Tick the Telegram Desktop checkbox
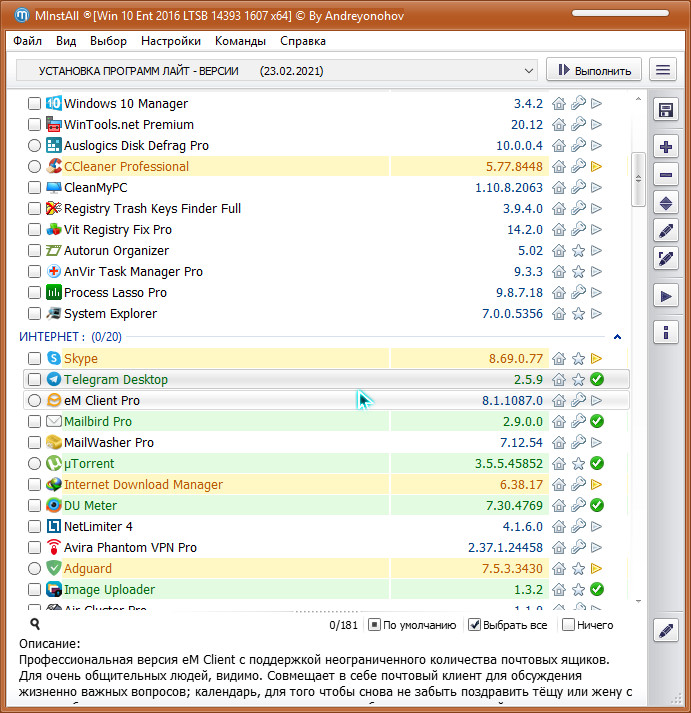 pos(34,379)
